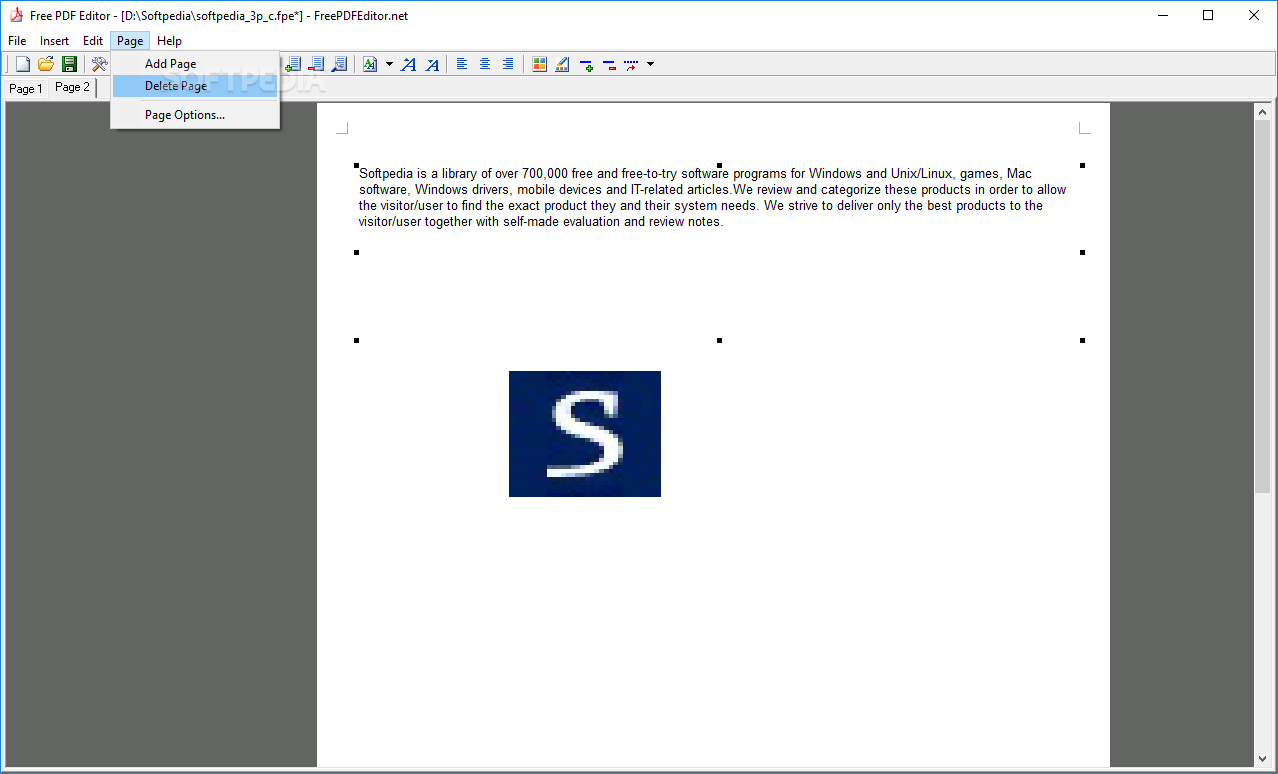Open the Insert menu
This screenshot has width=1278, height=774.
(x=55, y=41)
